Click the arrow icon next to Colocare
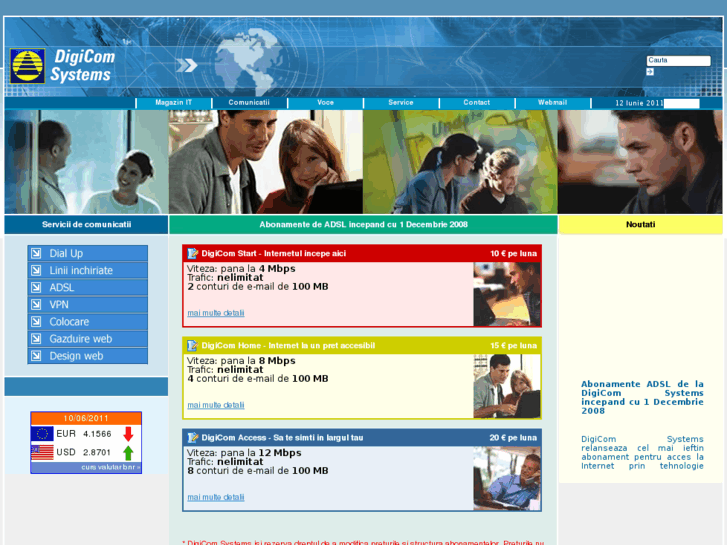 pos(36,321)
